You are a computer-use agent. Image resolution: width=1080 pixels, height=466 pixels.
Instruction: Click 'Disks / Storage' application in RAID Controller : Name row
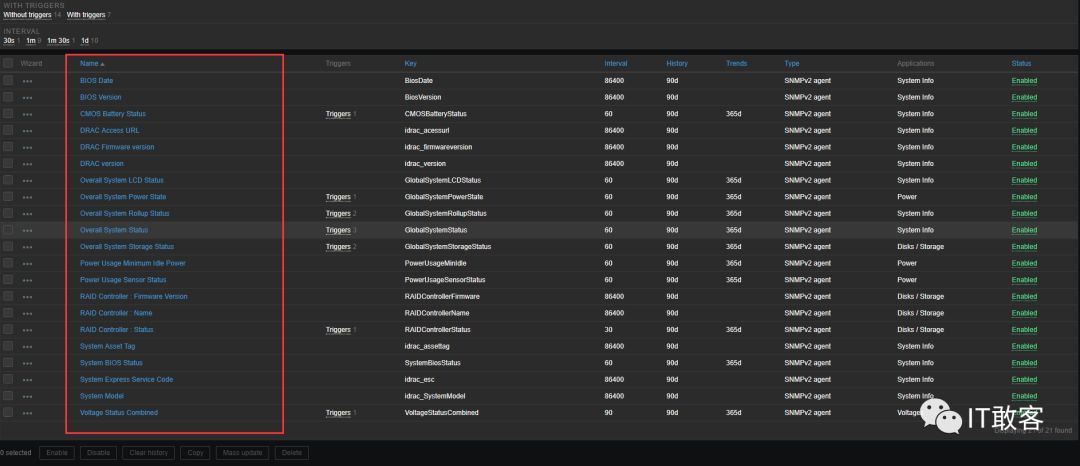click(920, 313)
